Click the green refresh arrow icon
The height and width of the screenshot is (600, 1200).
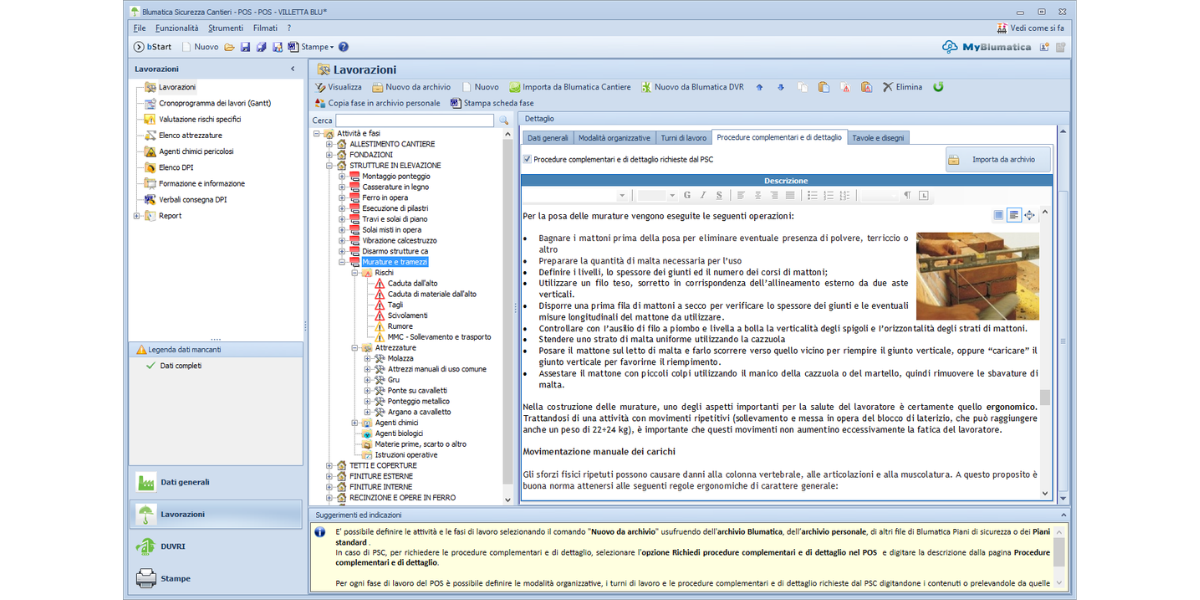point(938,87)
